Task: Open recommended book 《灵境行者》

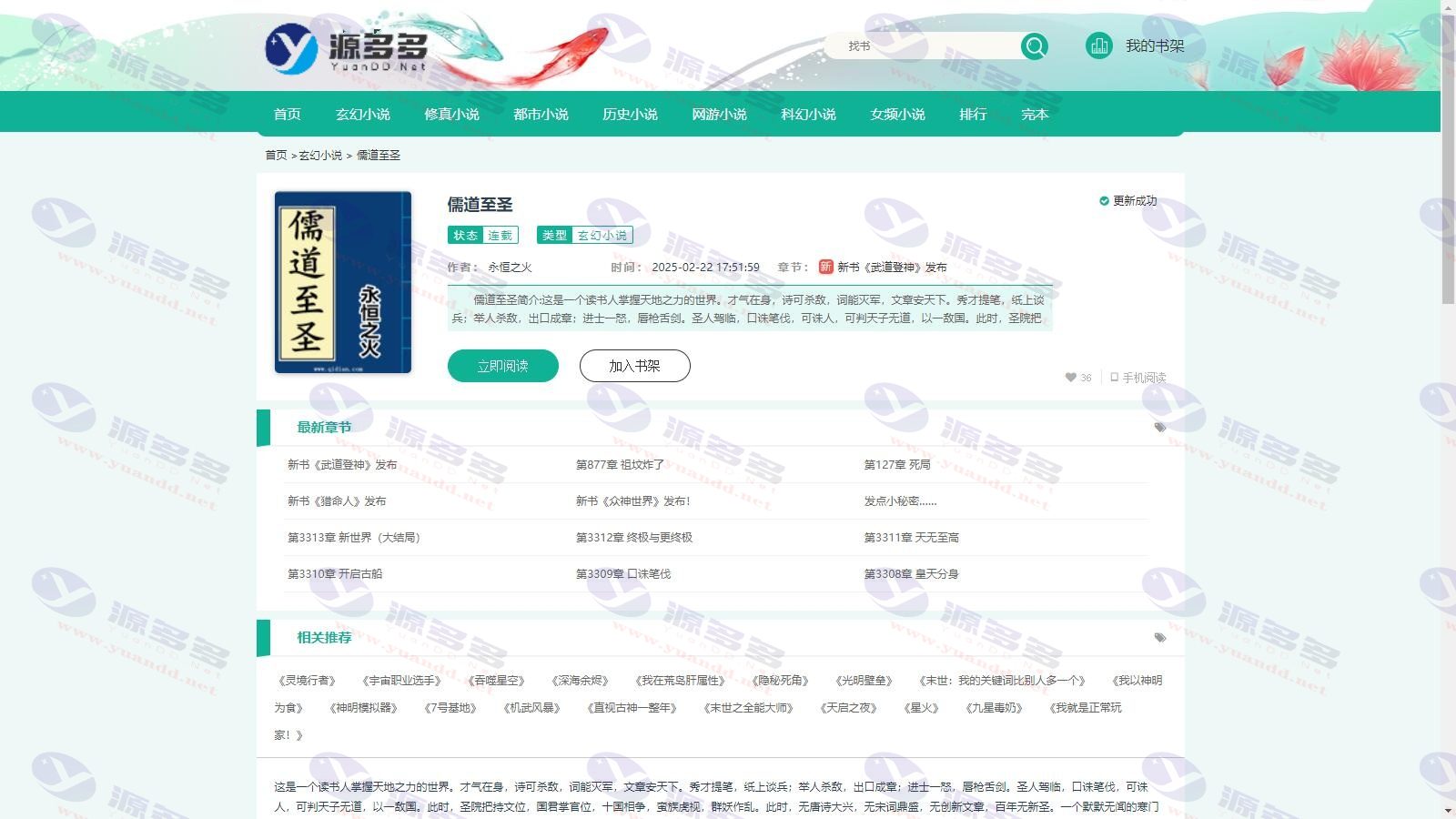Action: (308, 681)
